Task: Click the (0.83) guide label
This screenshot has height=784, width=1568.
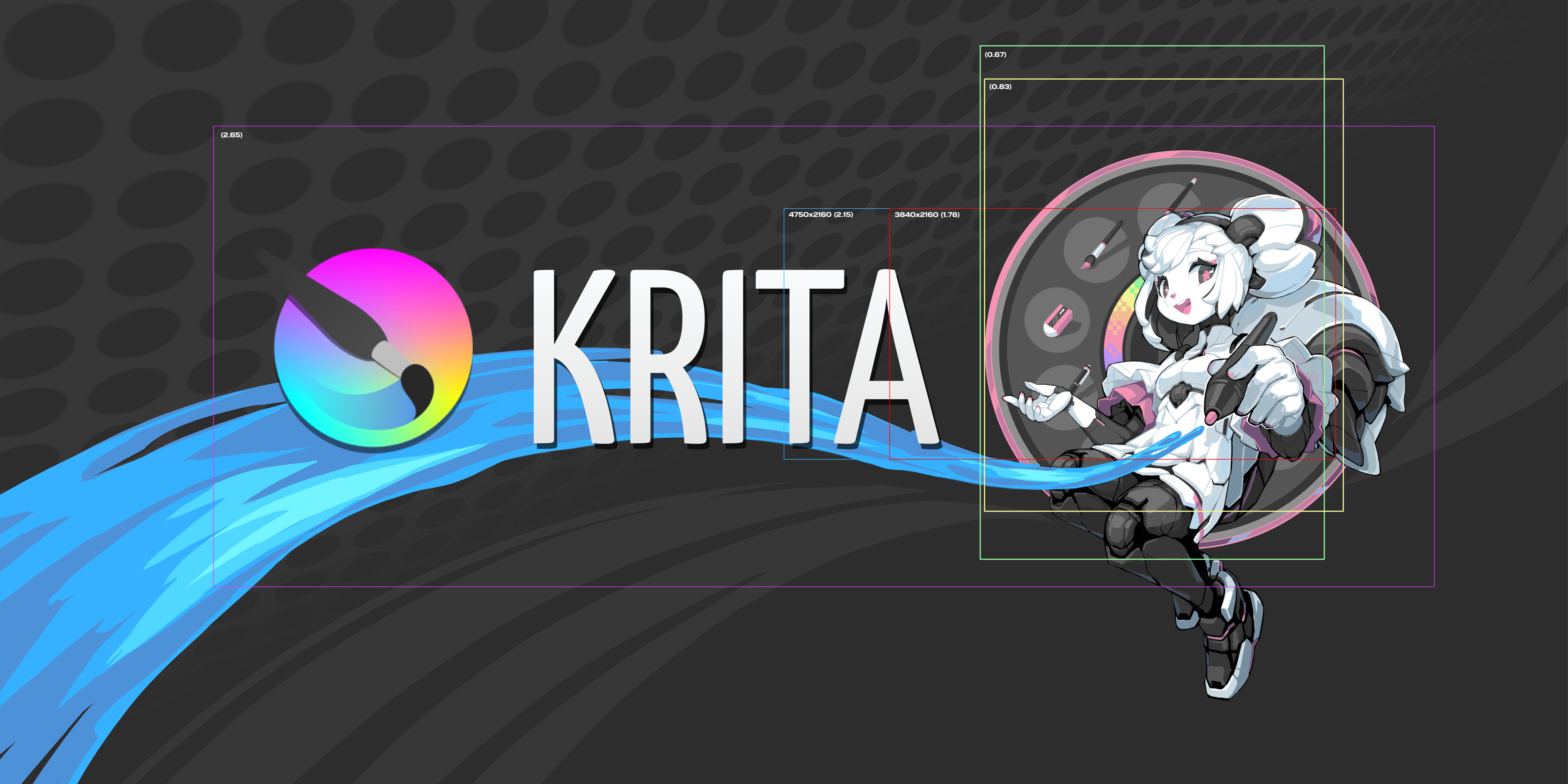Action: (1000, 87)
